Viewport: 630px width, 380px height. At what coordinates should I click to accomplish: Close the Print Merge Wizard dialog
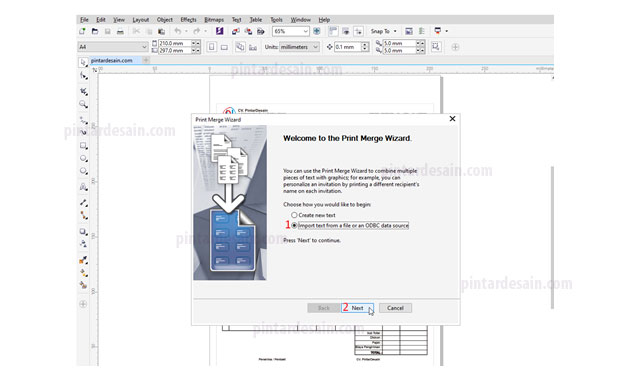[x=452, y=118]
